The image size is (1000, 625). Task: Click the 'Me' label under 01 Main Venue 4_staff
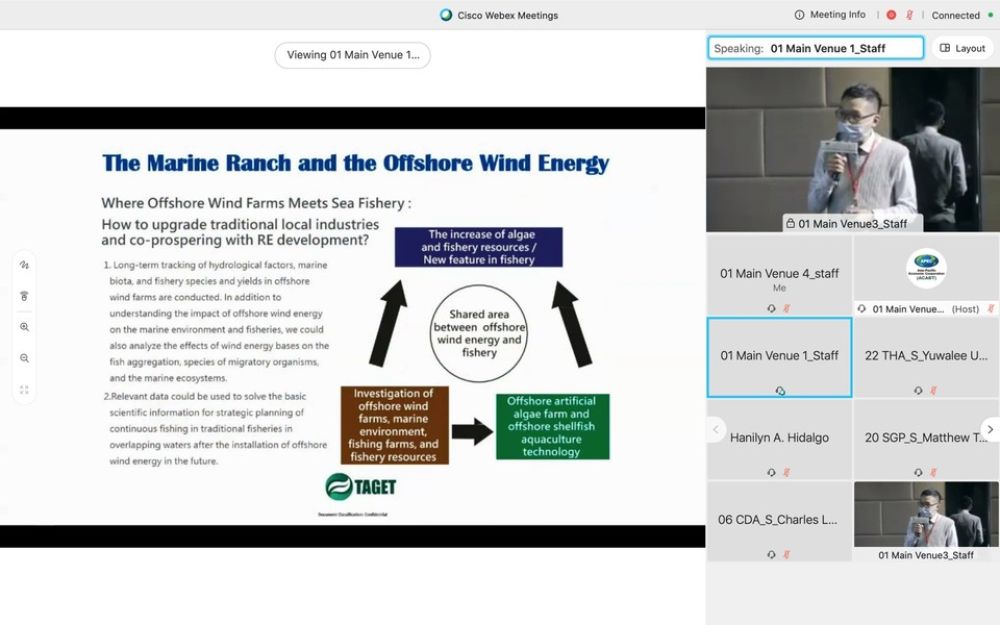[x=779, y=288]
